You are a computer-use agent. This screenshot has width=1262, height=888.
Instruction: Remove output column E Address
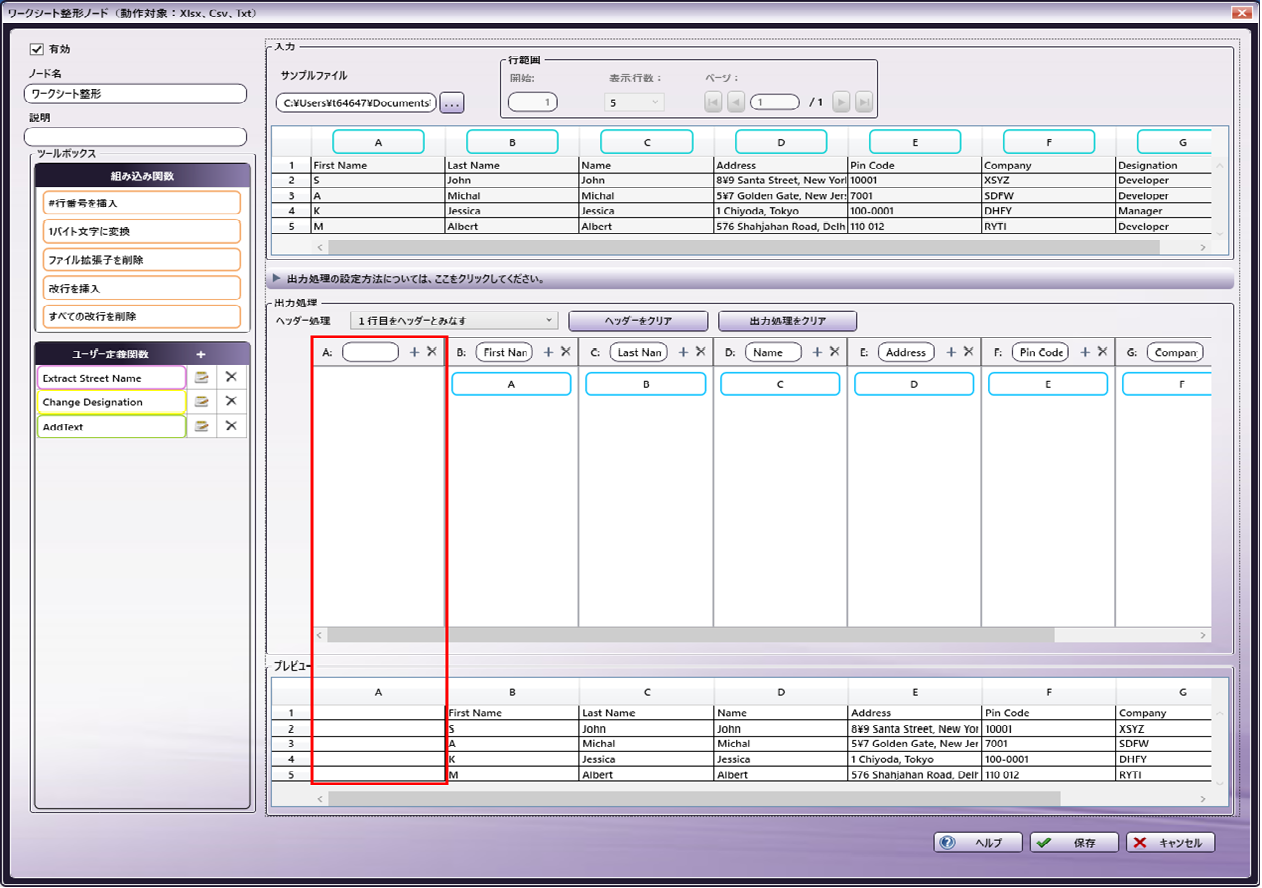pyautogui.click(x=968, y=352)
